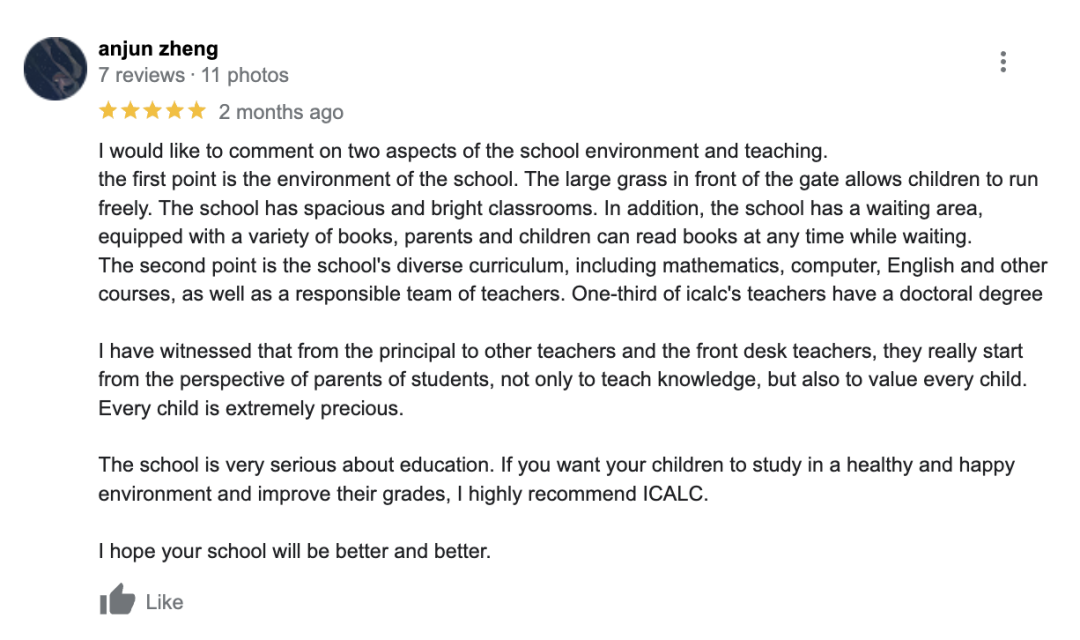The height and width of the screenshot is (640, 1080).
Task: Click the line "I would like to comment"
Action: pos(463,151)
